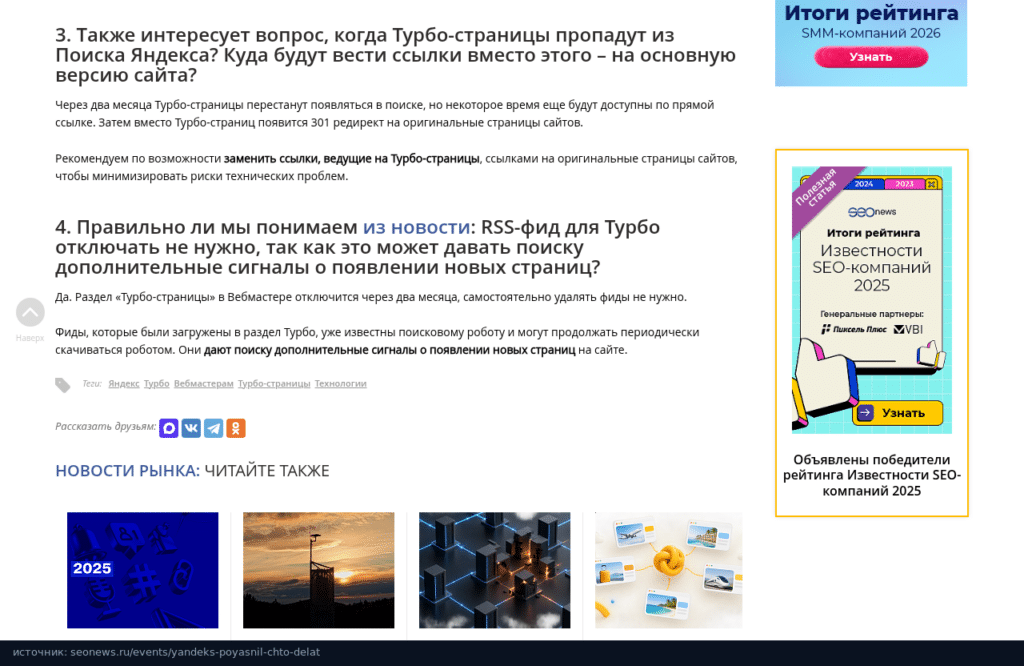The height and width of the screenshot is (666, 1024).
Task: Click heading 3 starting 'Также интересует вопрос'
Action: [x=396, y=55]
